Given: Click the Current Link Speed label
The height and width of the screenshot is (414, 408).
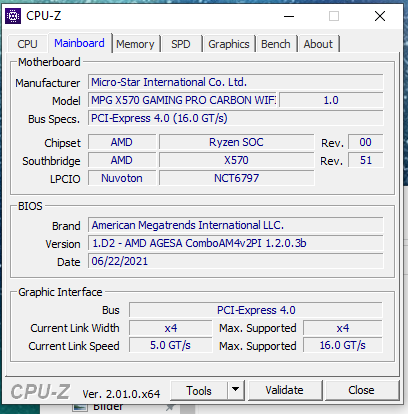Looking at the screenshot, I should (x=74, y=346).
